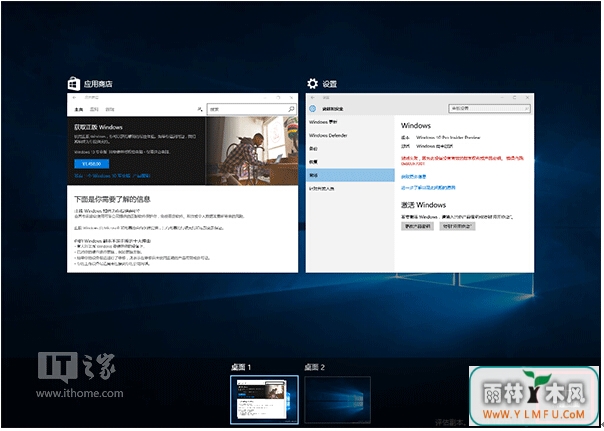Click the blue ¥1,458.00 price button
The width and height of the screenshot is (604, 431).
click(92, 164)
